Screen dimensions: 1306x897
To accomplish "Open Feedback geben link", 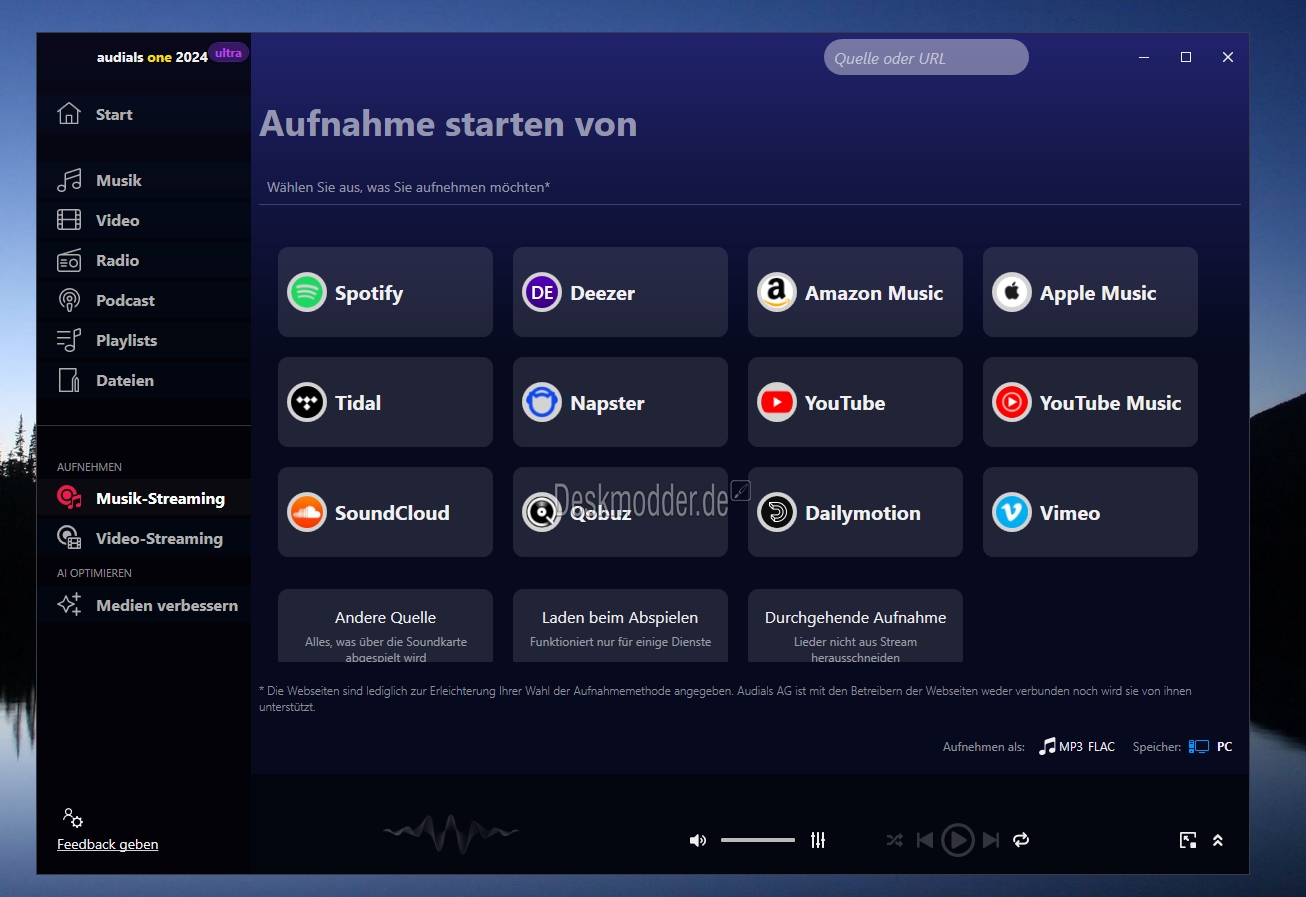I will click(107, 844).
